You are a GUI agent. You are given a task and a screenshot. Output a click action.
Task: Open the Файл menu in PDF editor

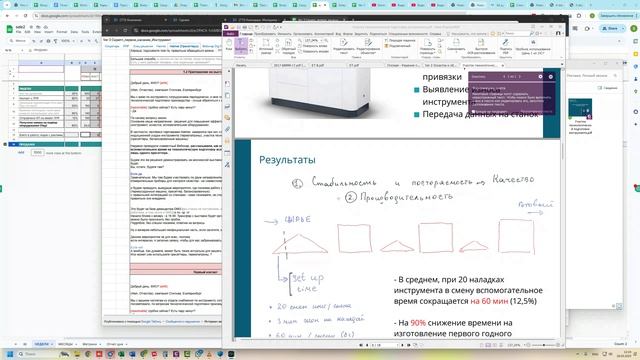point(231,34)
